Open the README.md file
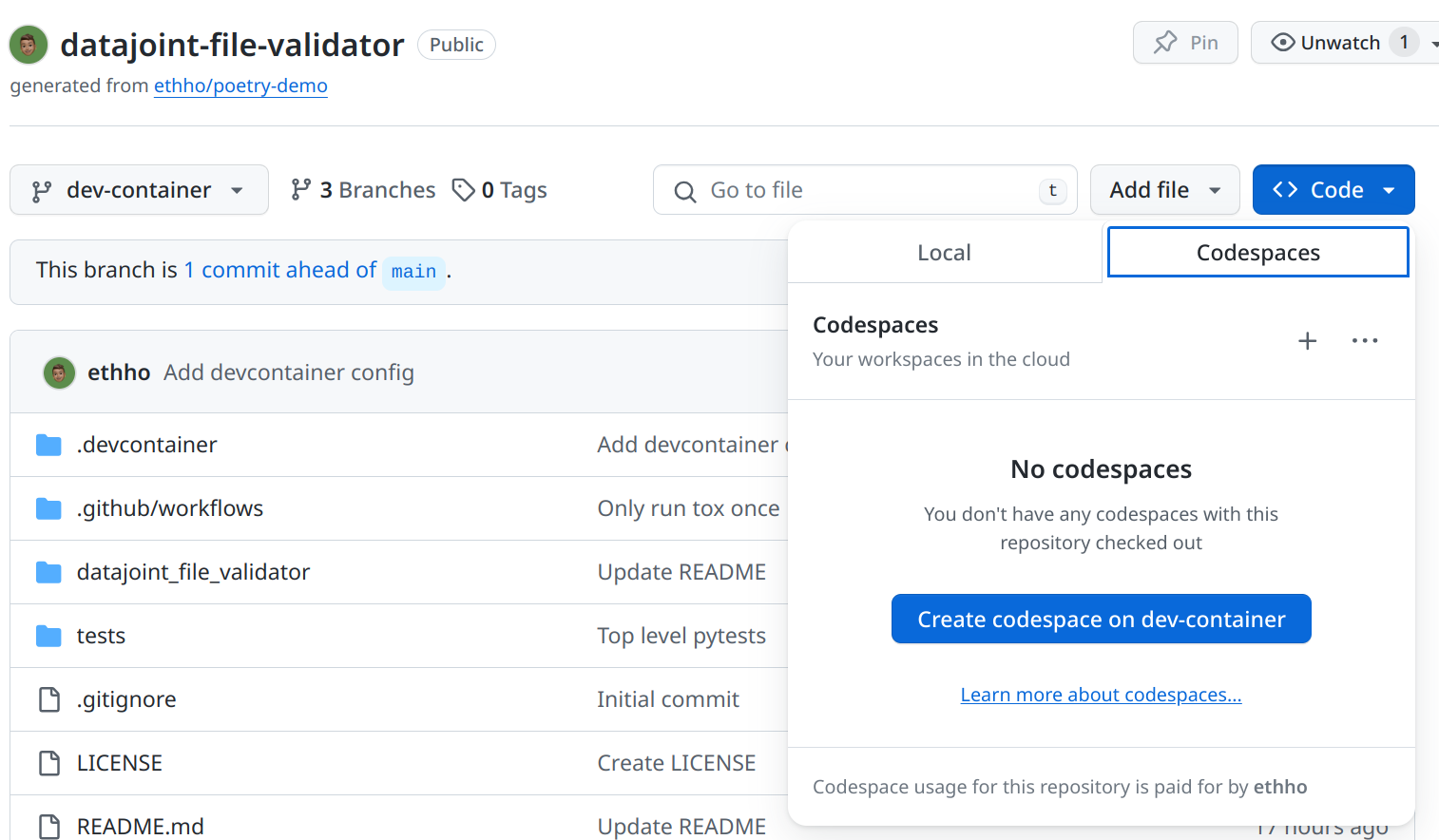1439x840 pixels. (141, 827)
